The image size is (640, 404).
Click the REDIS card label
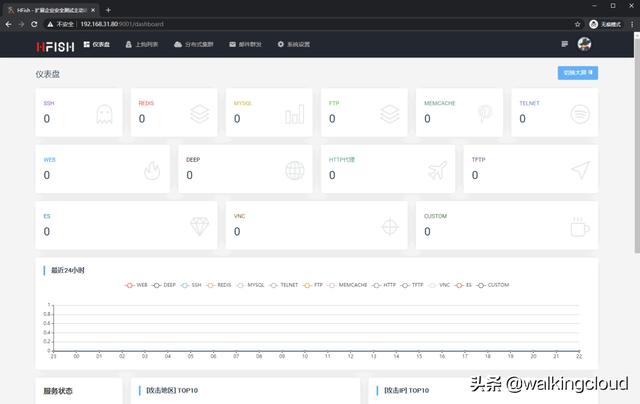pos(146,103)
